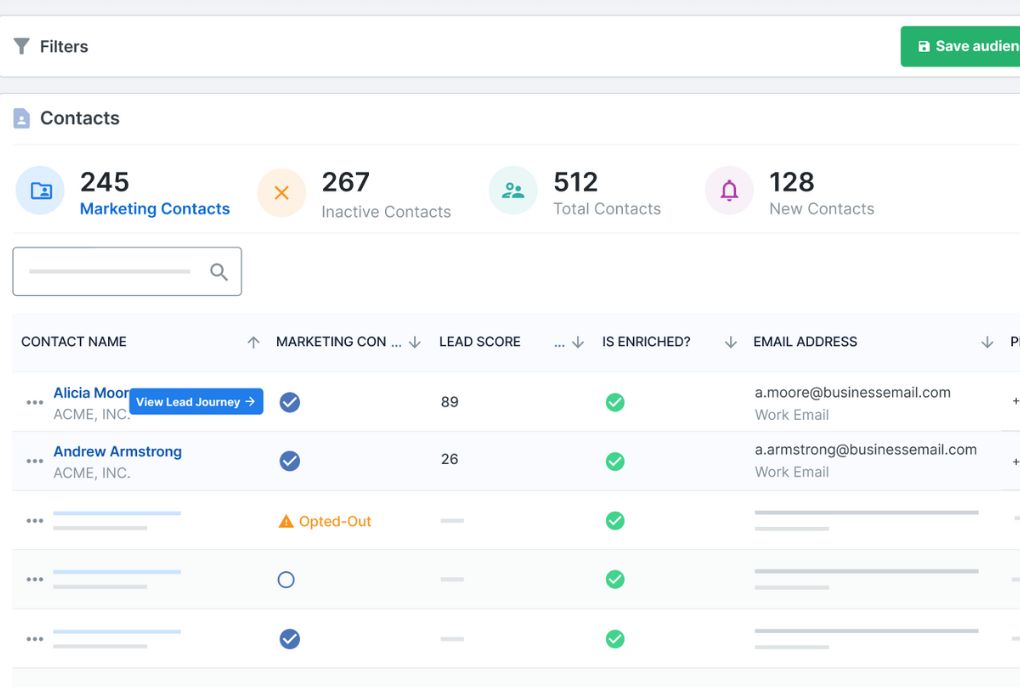
Task: Click the Email Address column header
Action: [x=805, y=342]
